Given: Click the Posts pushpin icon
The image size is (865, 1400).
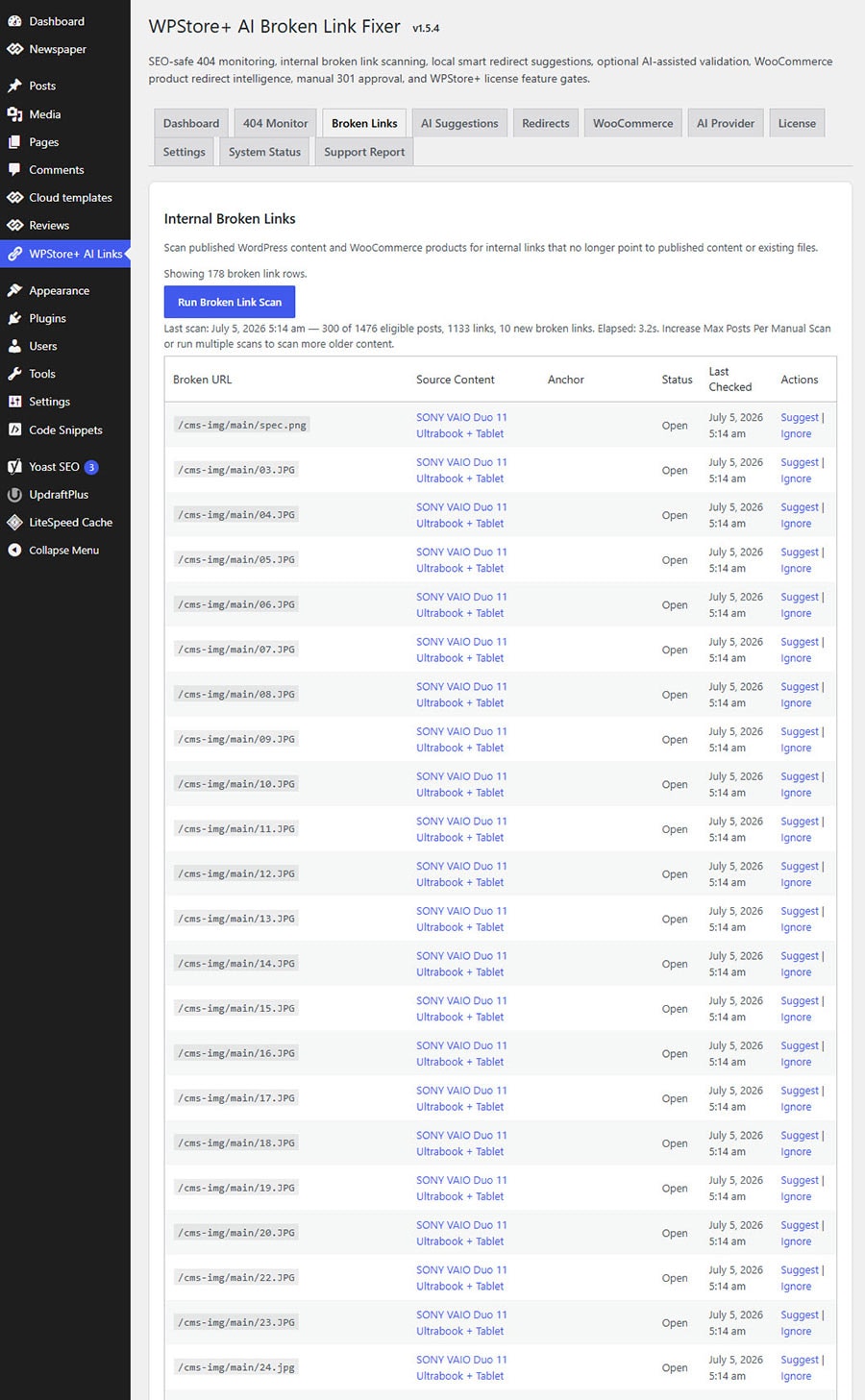Looking at the screenshot, I should (x=14, y=86).
